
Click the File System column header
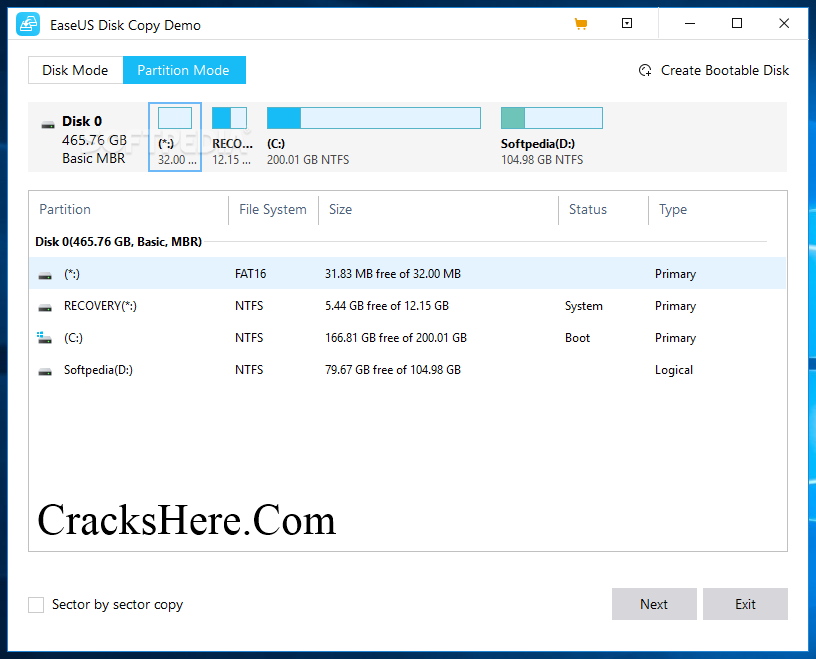click(x=273, y=209)
